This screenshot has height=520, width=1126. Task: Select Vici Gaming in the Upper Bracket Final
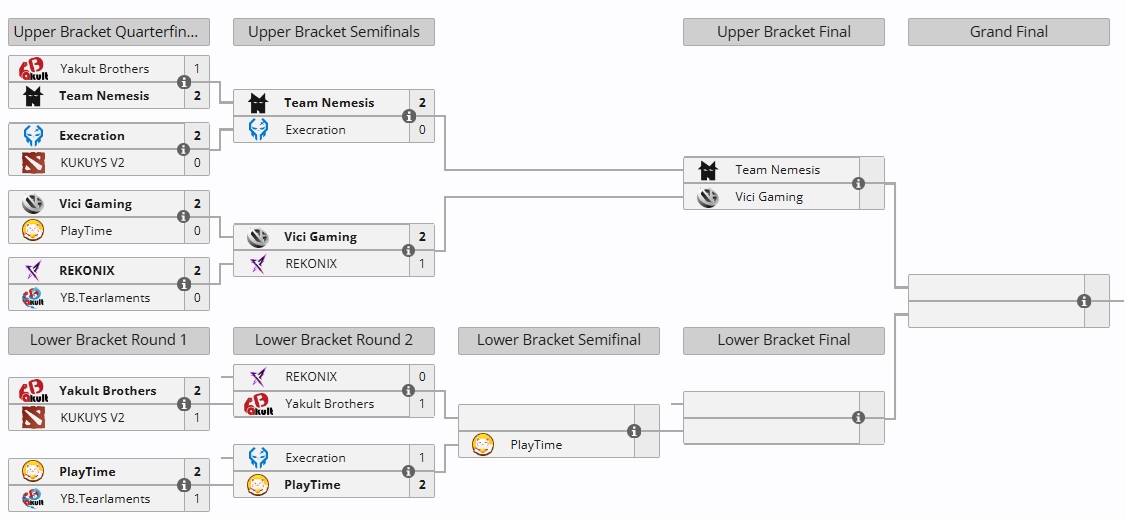point(769,197)
